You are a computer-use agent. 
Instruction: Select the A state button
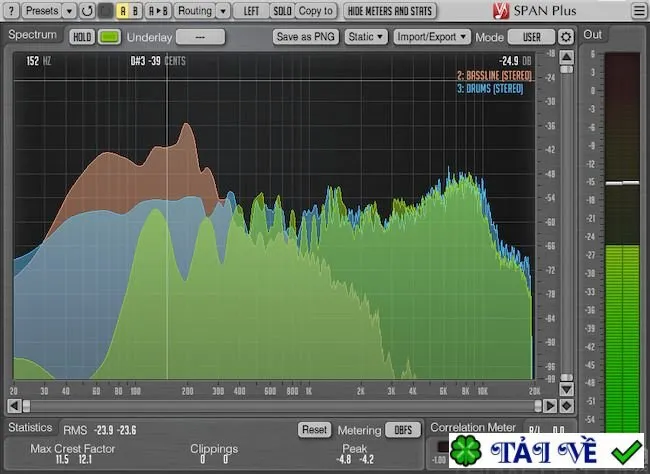pyautogui.click(x=123, y=11)
